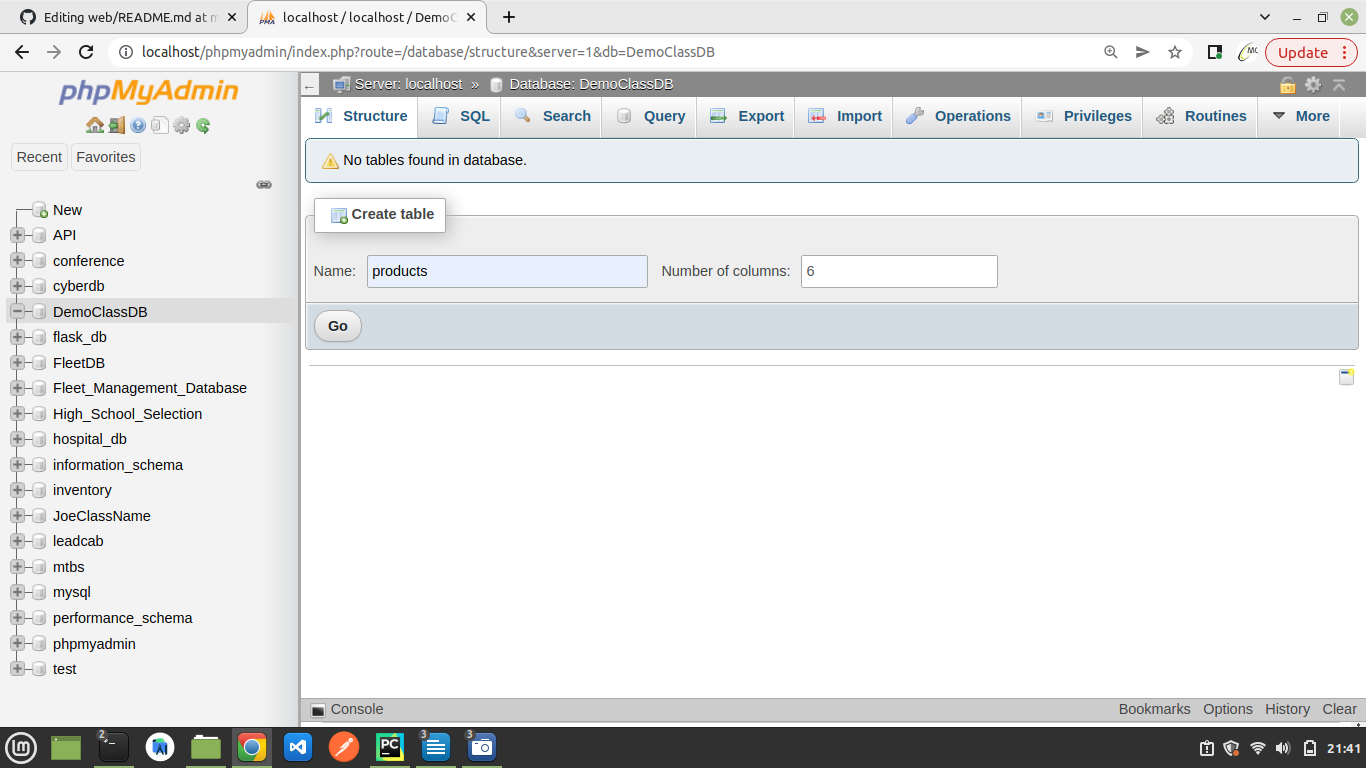
Task: Go to the Import tab
Action: click(845, 116)
